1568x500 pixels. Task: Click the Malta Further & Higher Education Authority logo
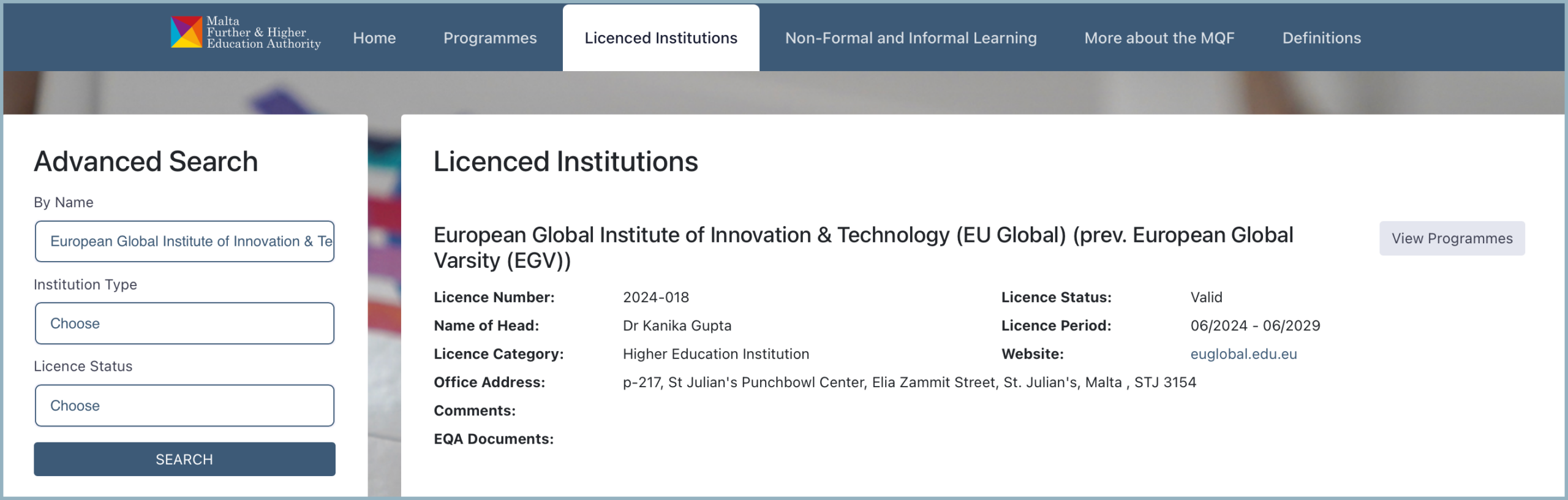pos(245,33)
